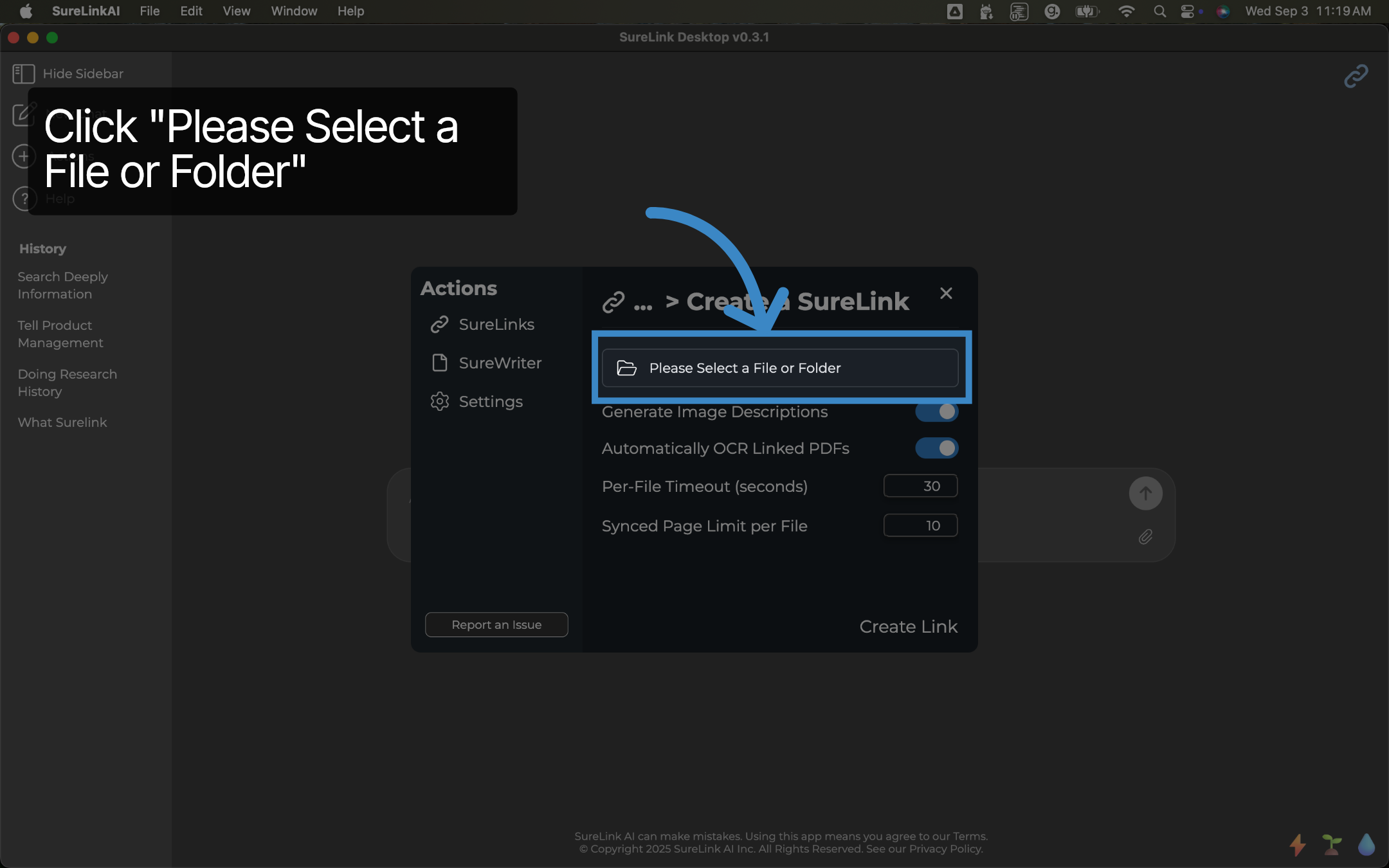Click the chain link icon in the modal breadcrumb

(x=613, y=302)
